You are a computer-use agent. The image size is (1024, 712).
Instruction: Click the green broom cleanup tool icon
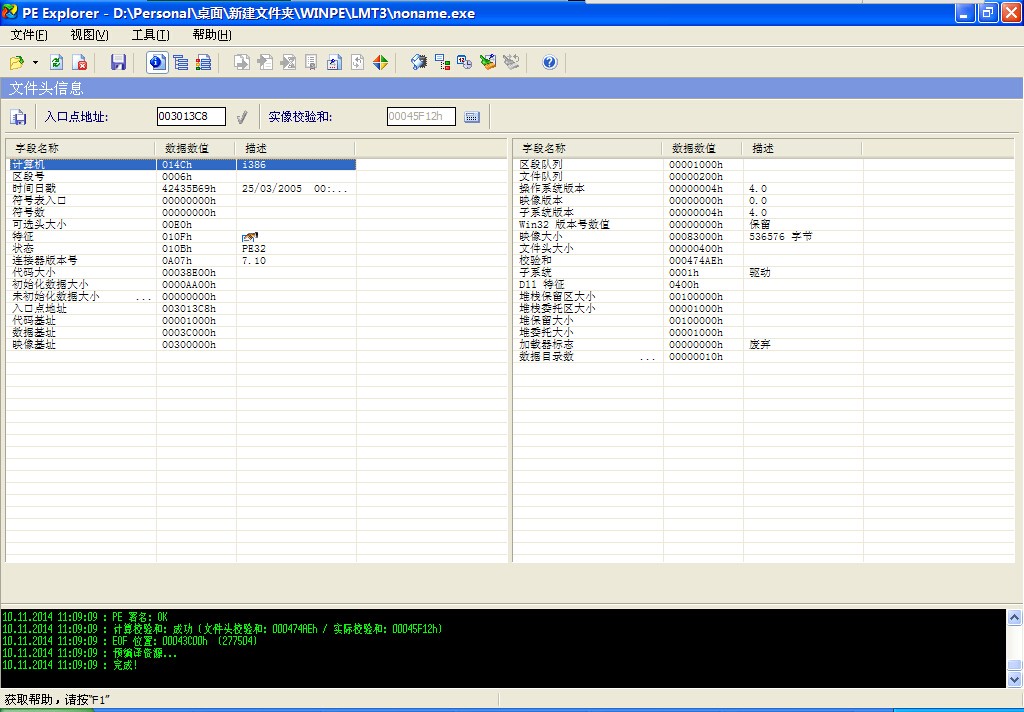pos(488,63)
